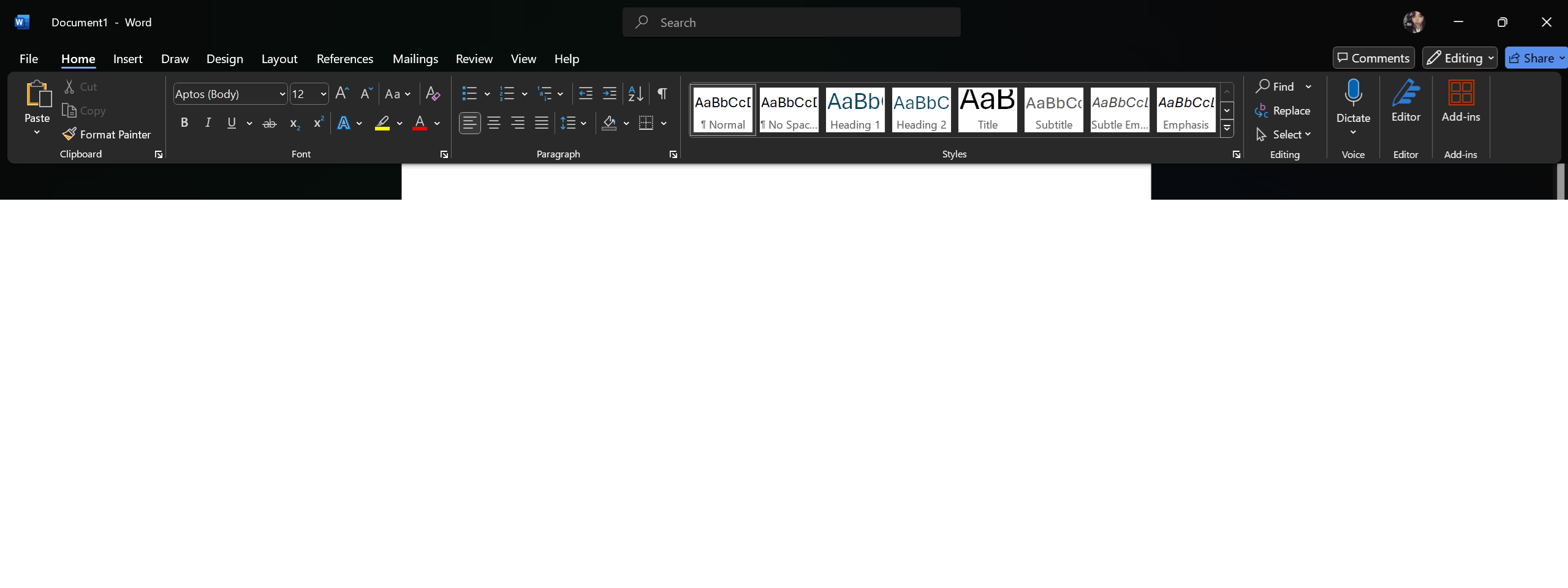Open the References tab
Screen dimensions: 1568x588
tap(344, 58)
